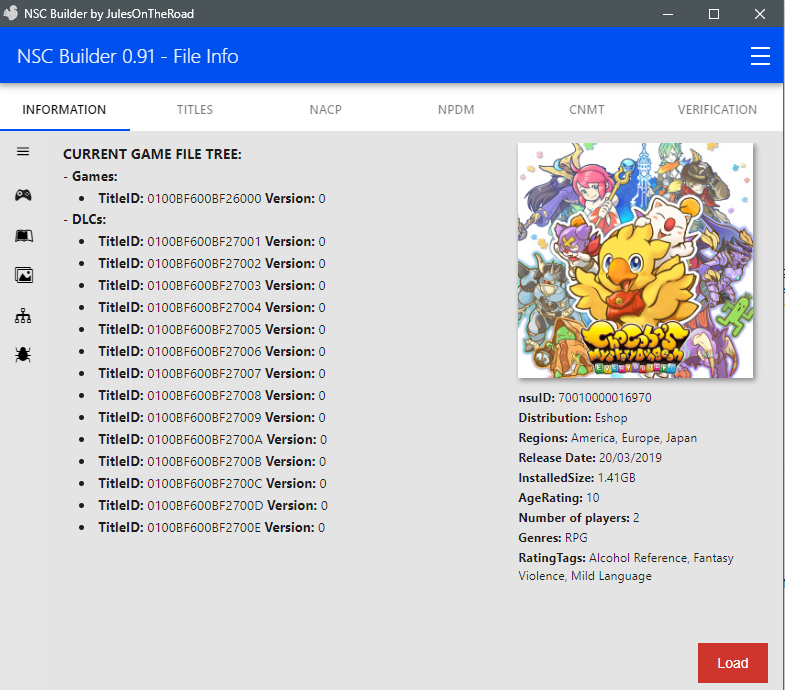Click the Number of players value
The width and height of the screenshot is (785, 690).
[x=636, y=518]
